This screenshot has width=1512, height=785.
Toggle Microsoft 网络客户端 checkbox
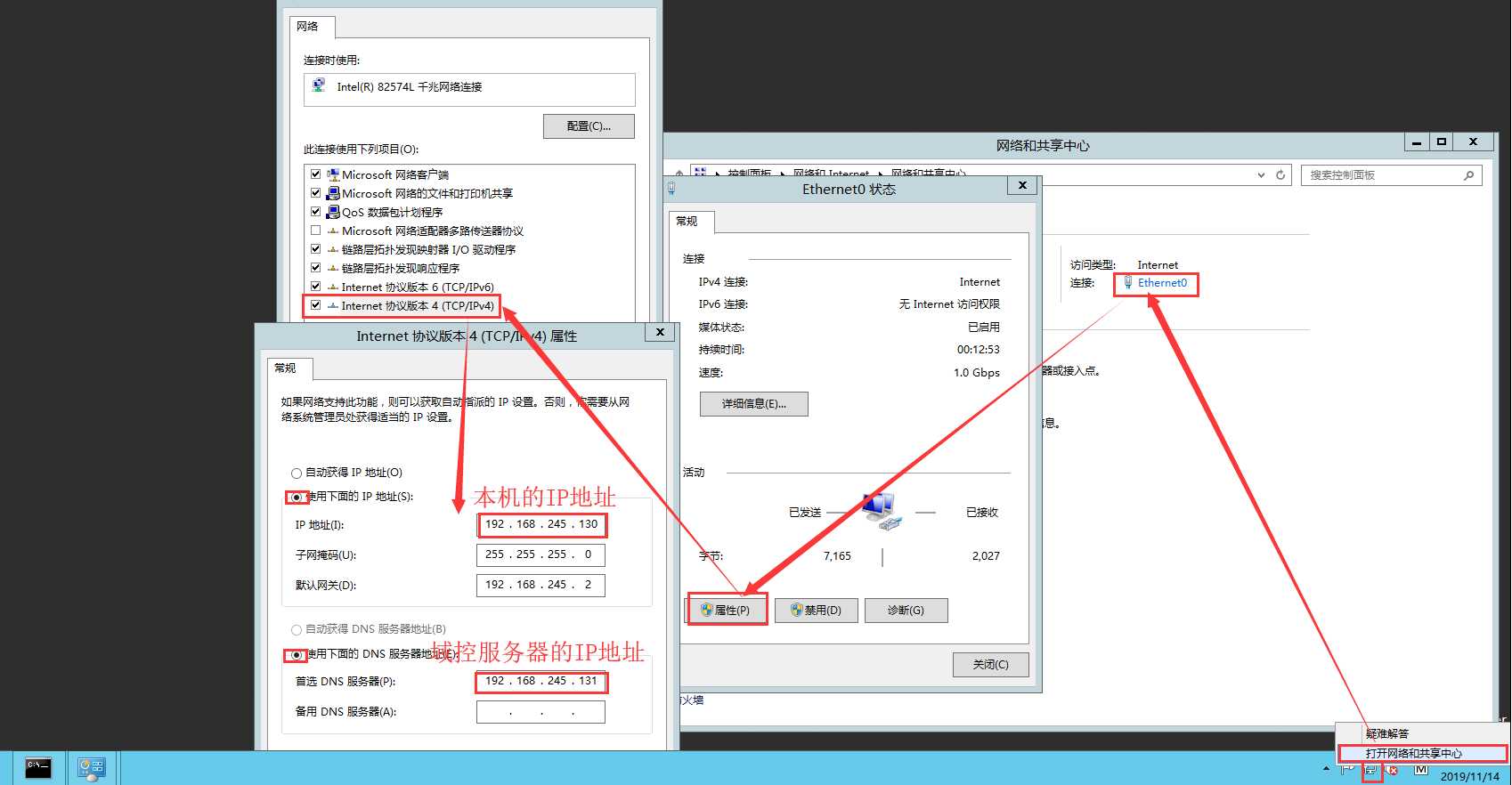click(315, 174)
